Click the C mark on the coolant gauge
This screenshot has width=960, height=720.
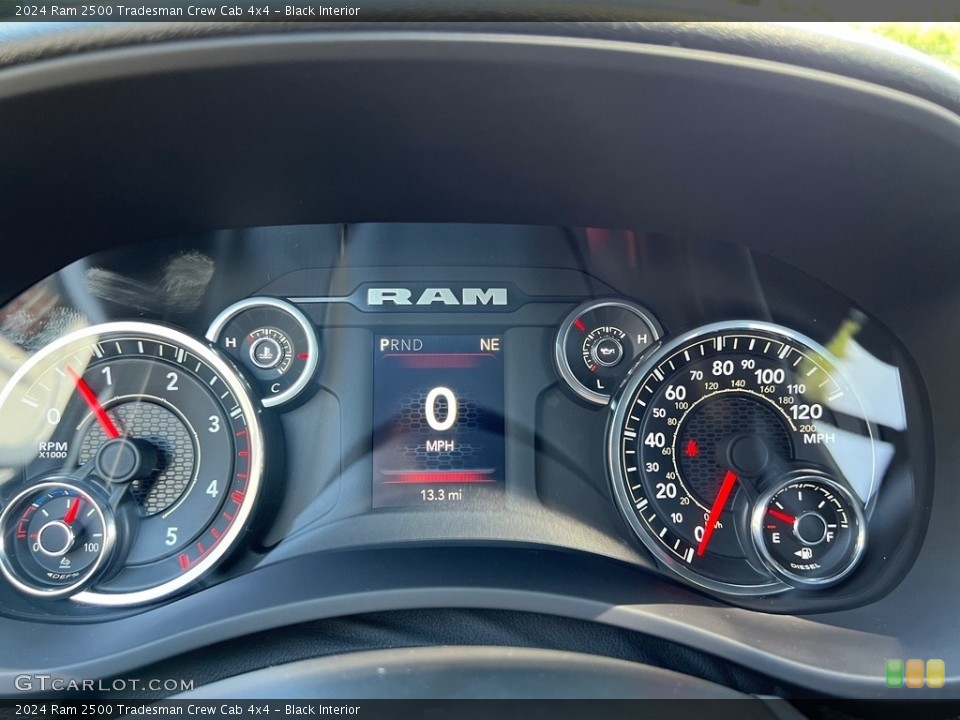(275, 387)
